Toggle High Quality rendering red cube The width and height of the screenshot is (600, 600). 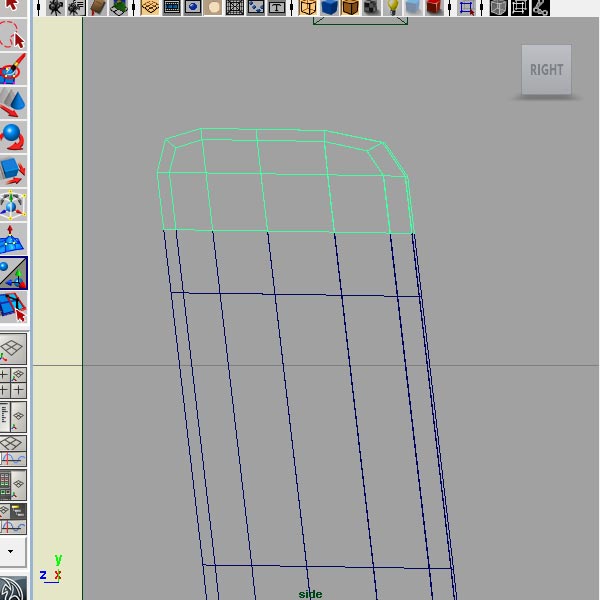tap(434, 8)
